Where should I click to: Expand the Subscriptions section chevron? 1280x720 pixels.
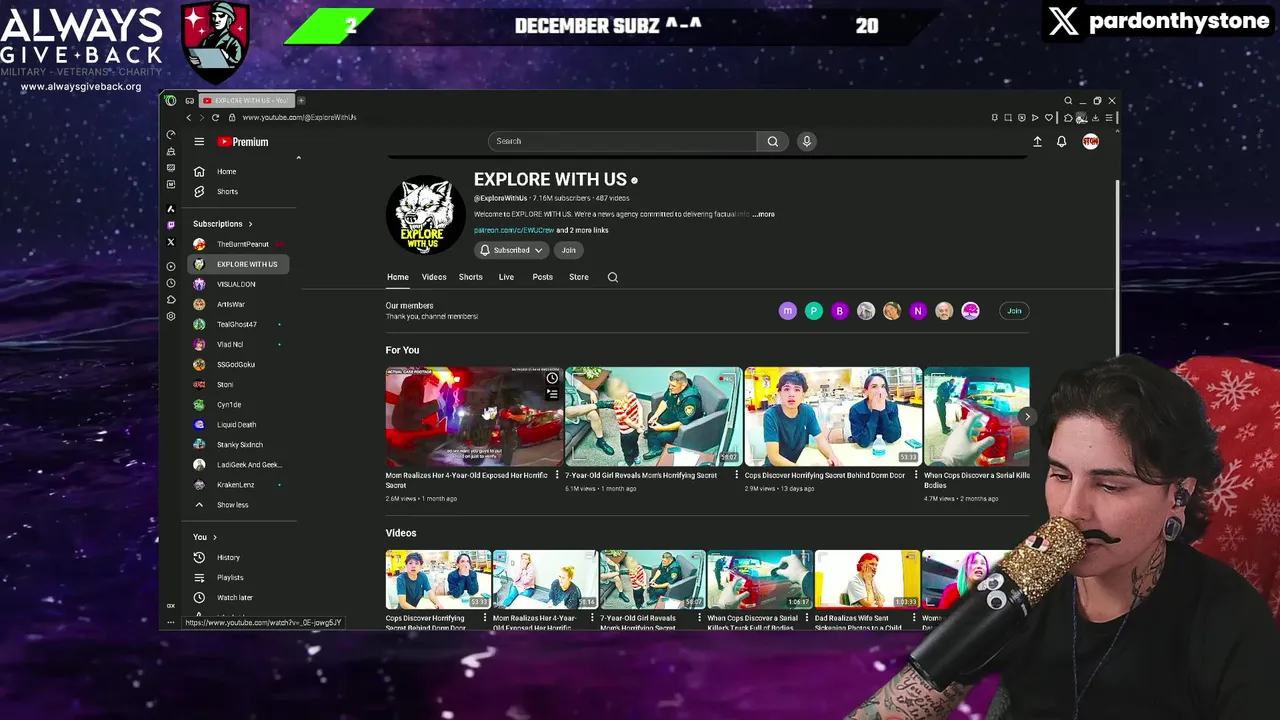(x=250, y=224)
